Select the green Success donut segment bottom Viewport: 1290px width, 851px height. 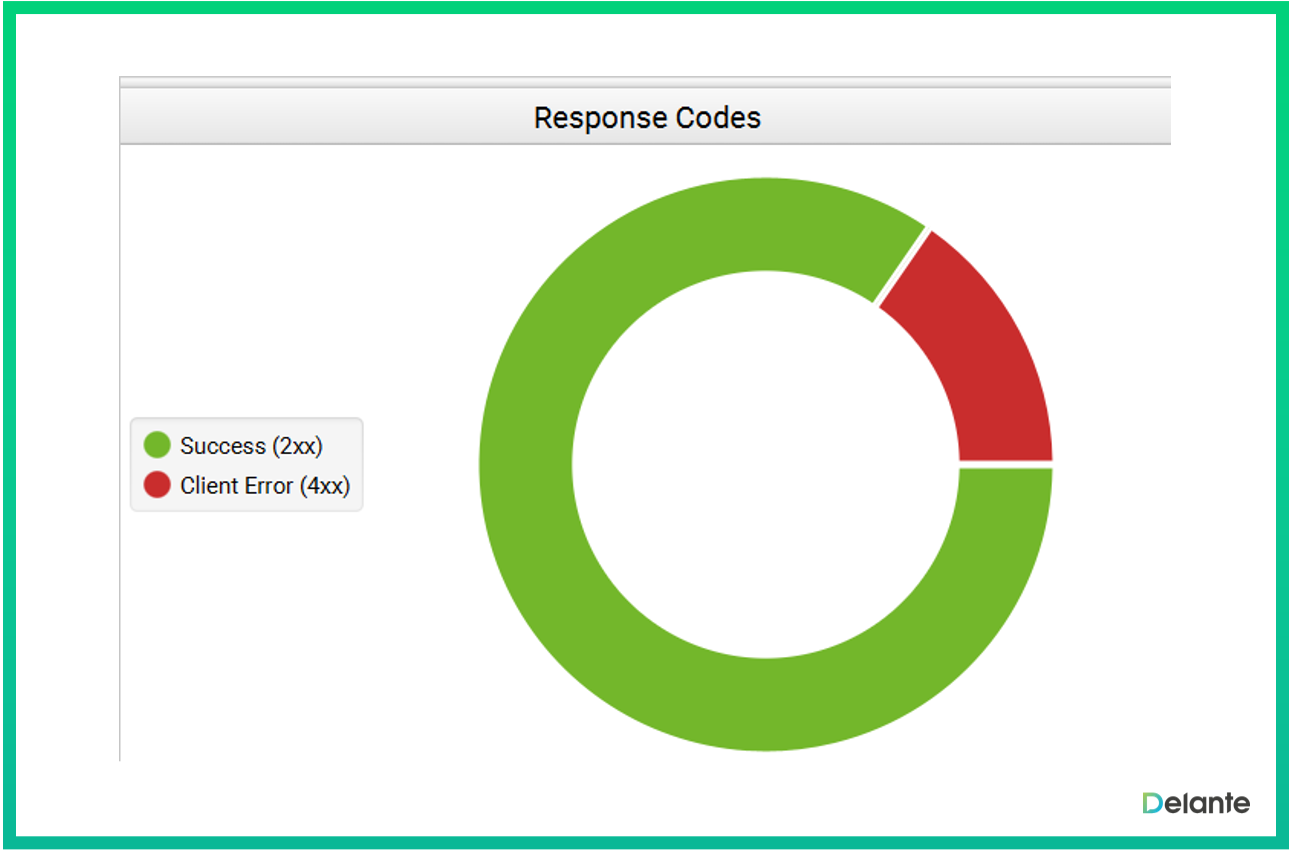tap(765, 705)
